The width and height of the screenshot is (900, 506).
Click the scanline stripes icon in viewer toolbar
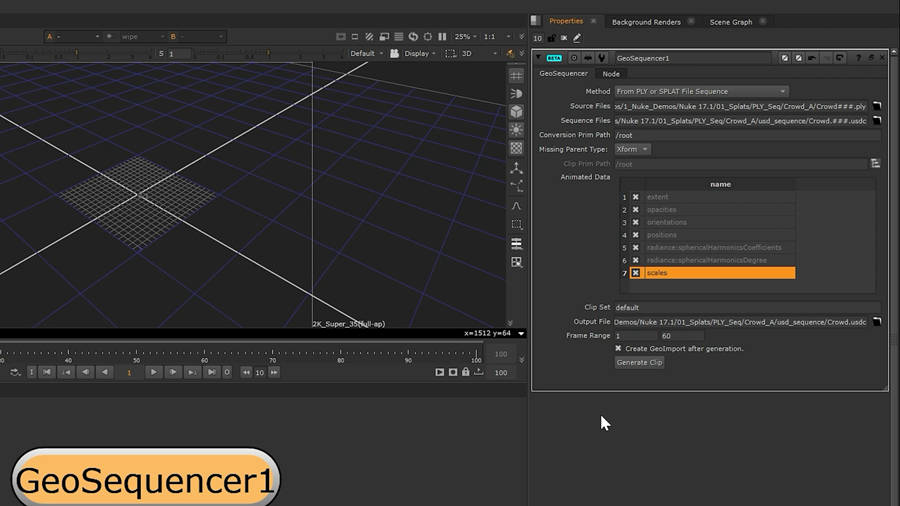click(398, 37)
